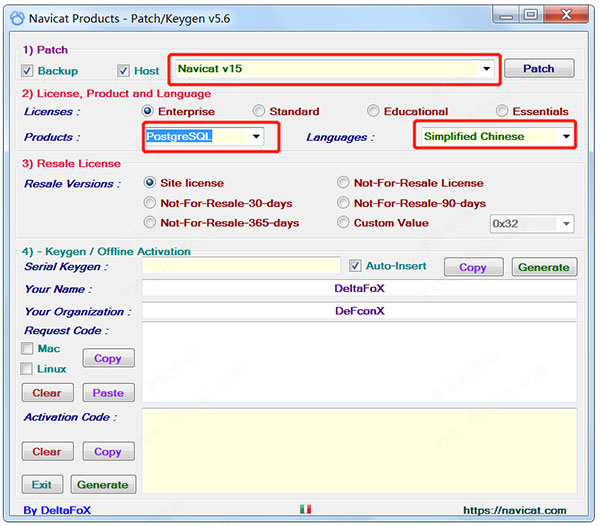The width and height of the screenshot is (600, 526).
Task: Choose the Educational license option
Action: (x=373, y=111)
